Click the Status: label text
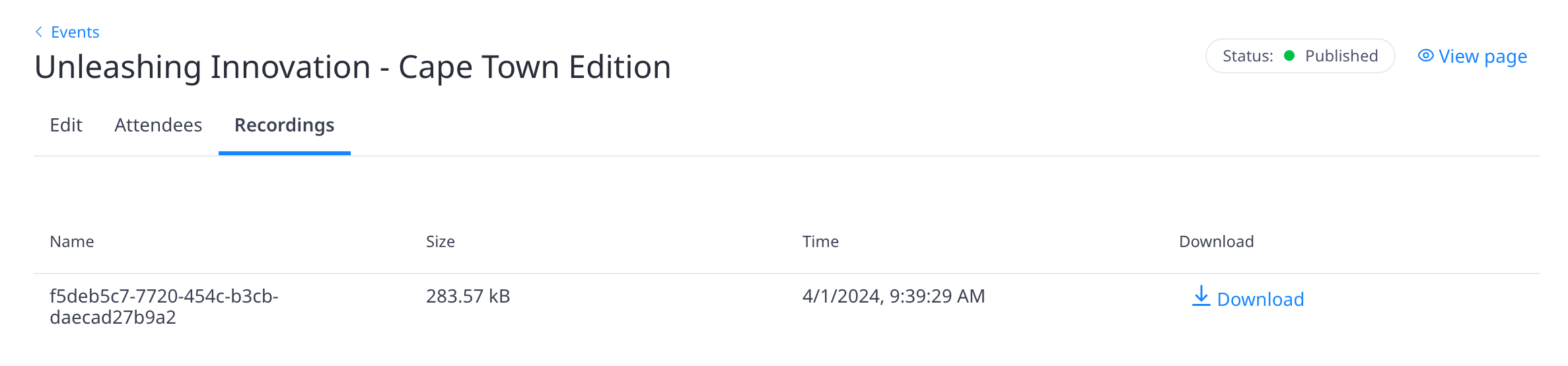Screen dimensions: 1568x366 pyautogui.click(x=1248, y=56)
